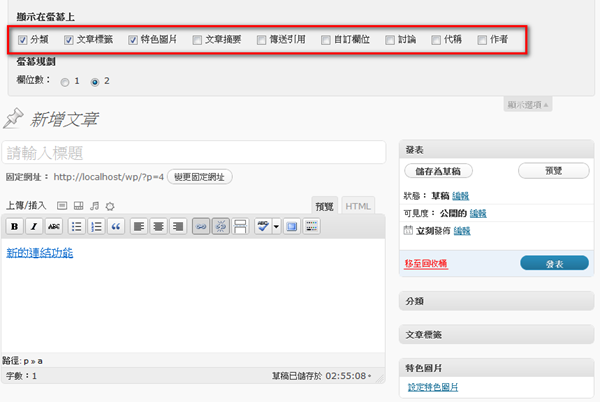
Task: Edit the 可見度 visibility link
Action: coord(478,213)
